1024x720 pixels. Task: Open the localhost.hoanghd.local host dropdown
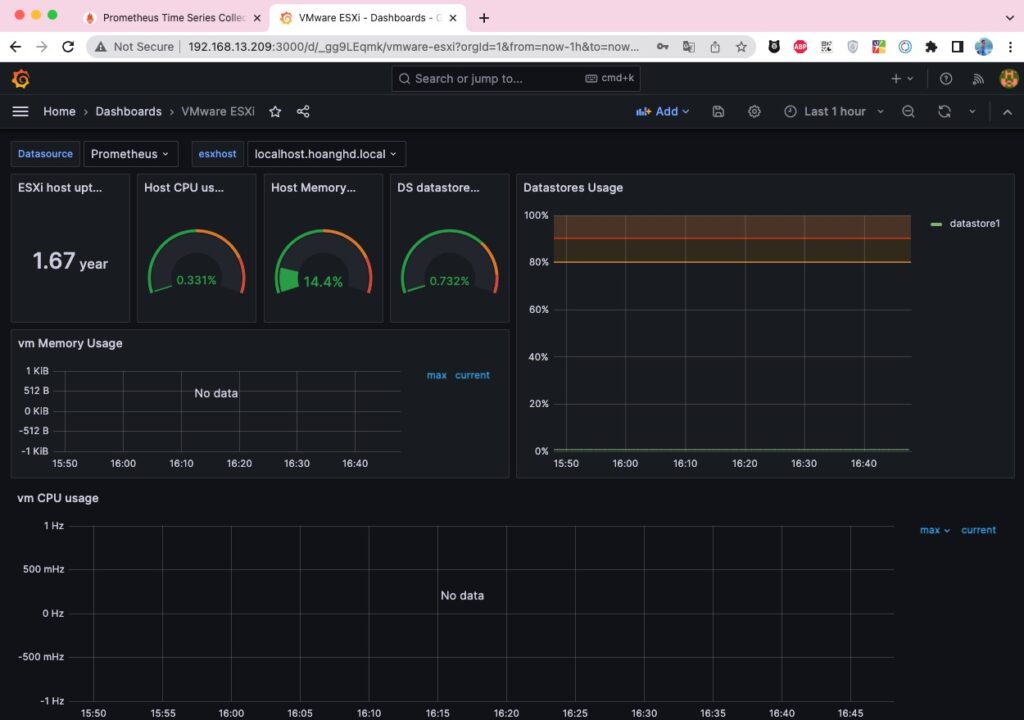[x=326, y=154]
